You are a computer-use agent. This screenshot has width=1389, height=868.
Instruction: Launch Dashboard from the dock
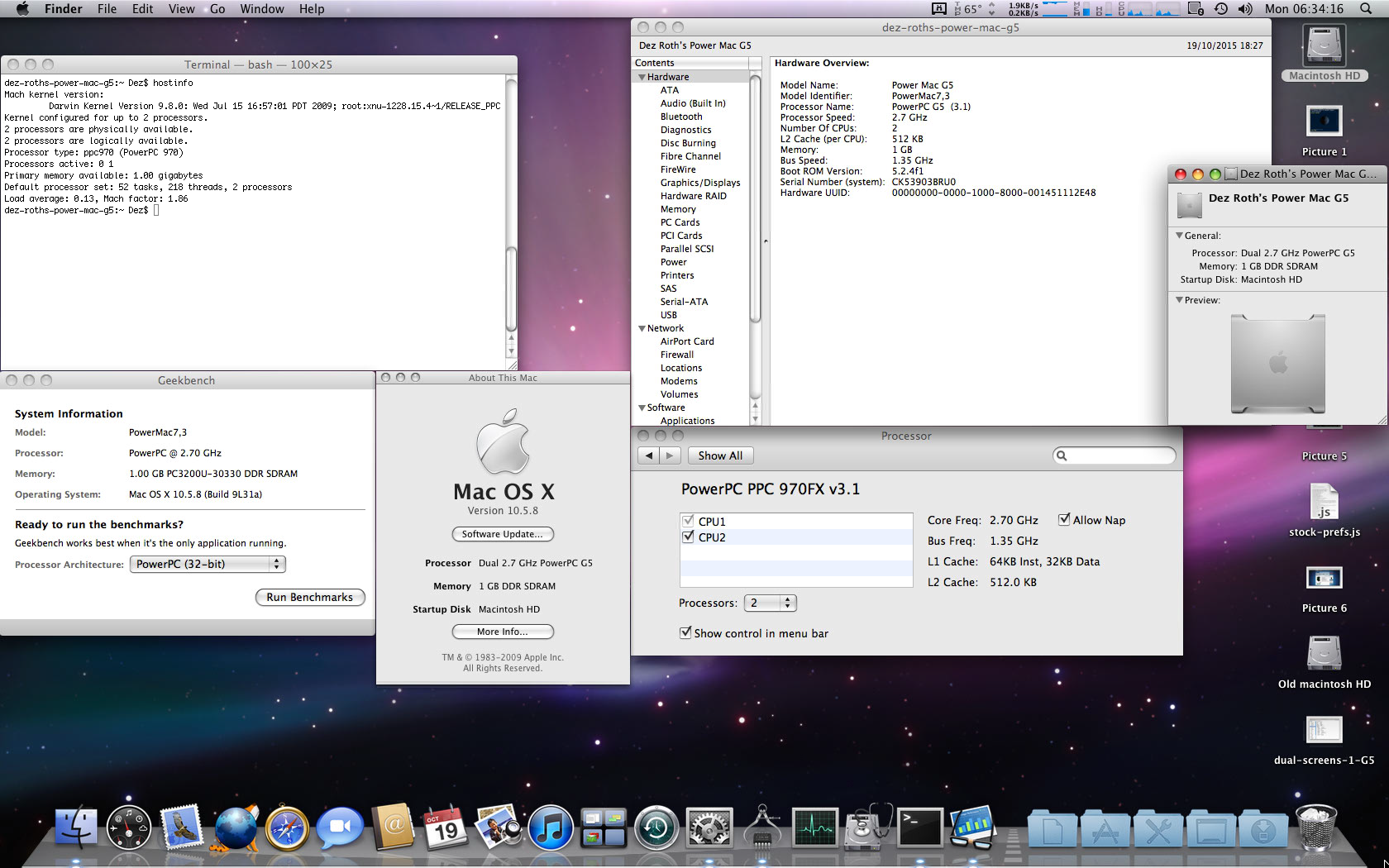[129, 827]
